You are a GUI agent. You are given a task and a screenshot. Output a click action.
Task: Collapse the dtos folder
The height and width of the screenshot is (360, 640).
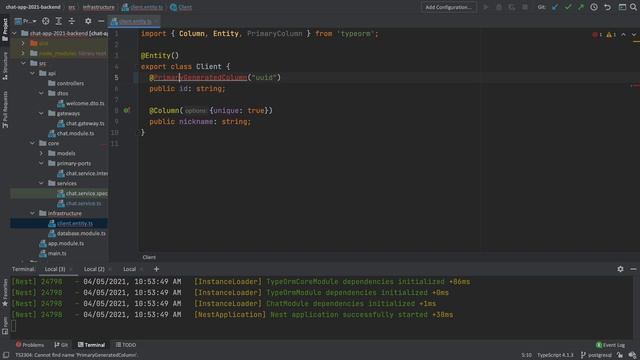point(41,93)
